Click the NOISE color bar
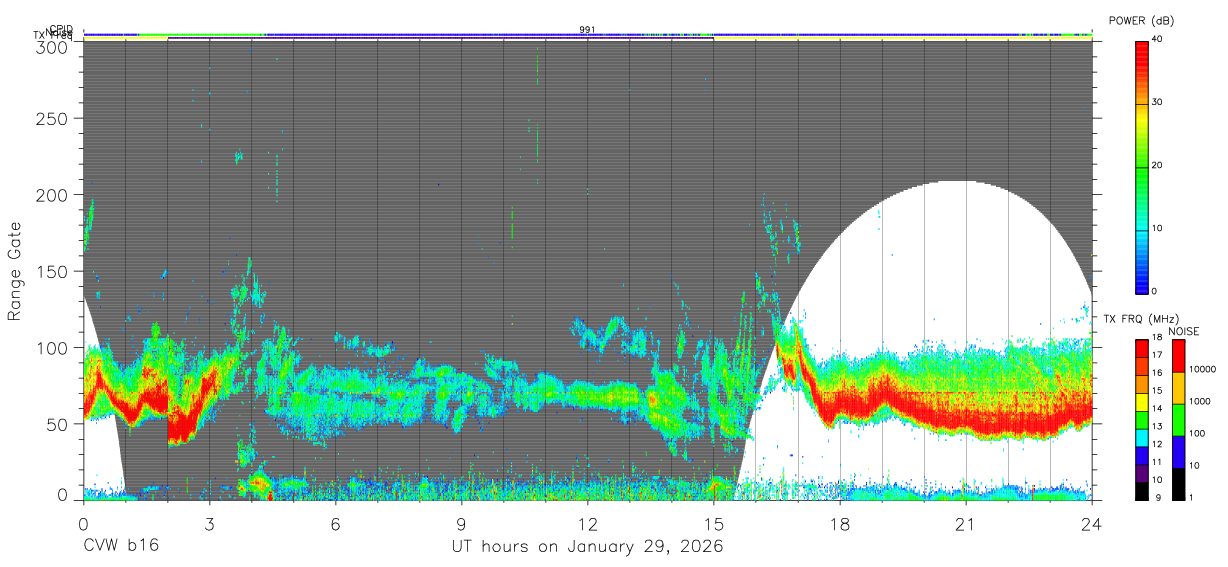1228x567 pixels. click(x=1177, y=419)
